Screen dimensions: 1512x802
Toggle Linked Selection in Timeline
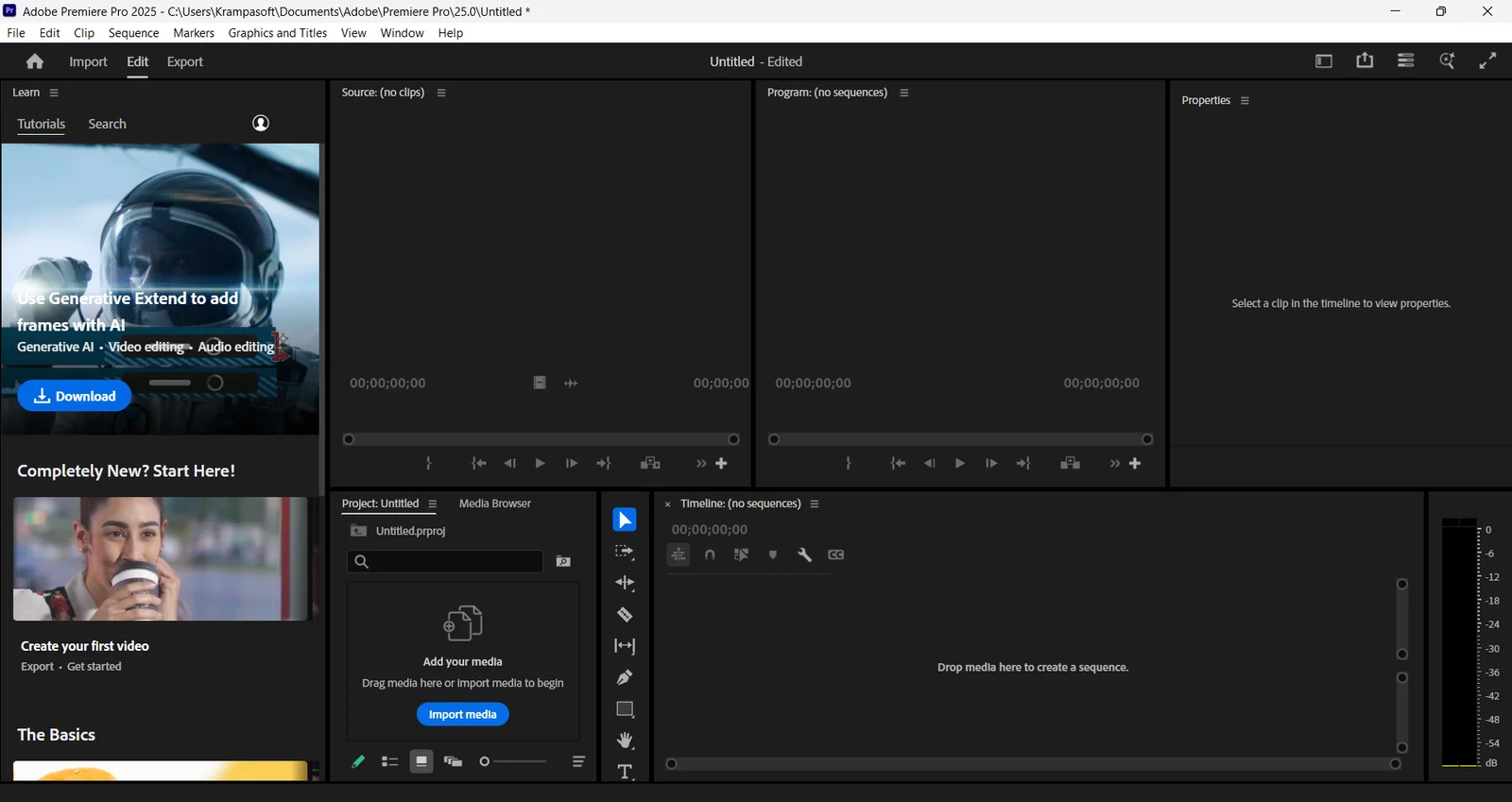[x=741, y=555]
